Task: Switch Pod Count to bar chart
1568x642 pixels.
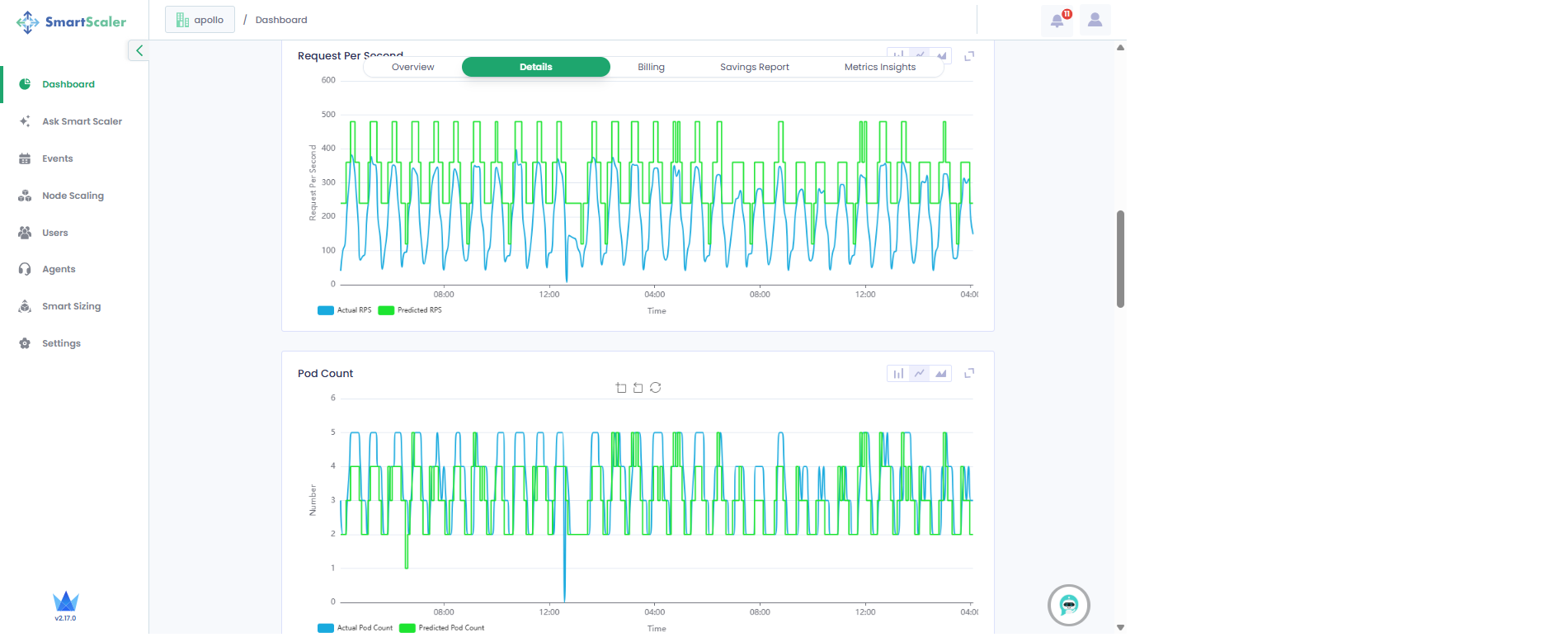Action: pos(898,374)
